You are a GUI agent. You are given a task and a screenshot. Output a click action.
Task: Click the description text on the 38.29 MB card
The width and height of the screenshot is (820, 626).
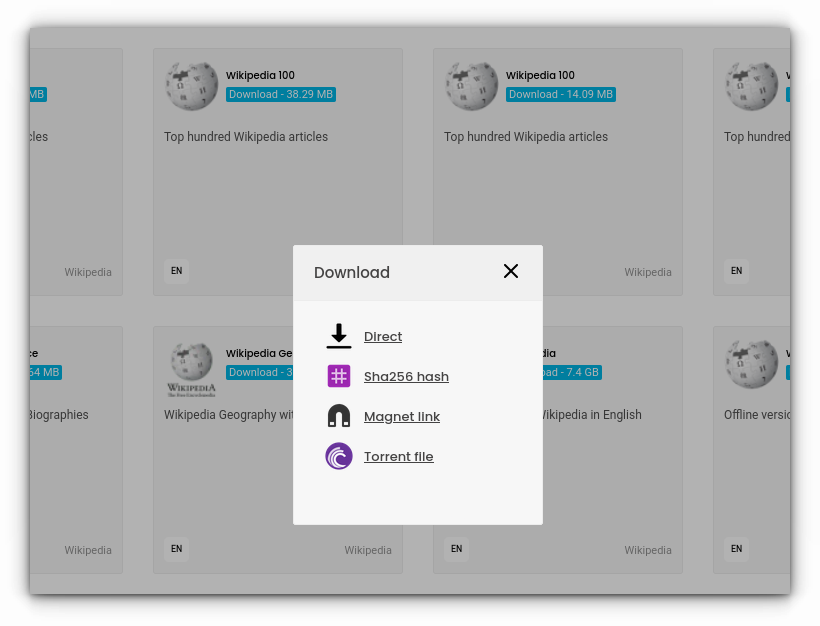tap(246, 136)
